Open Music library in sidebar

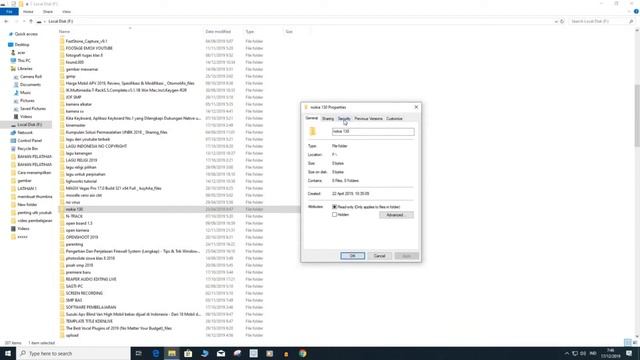[x=25, y=93]
